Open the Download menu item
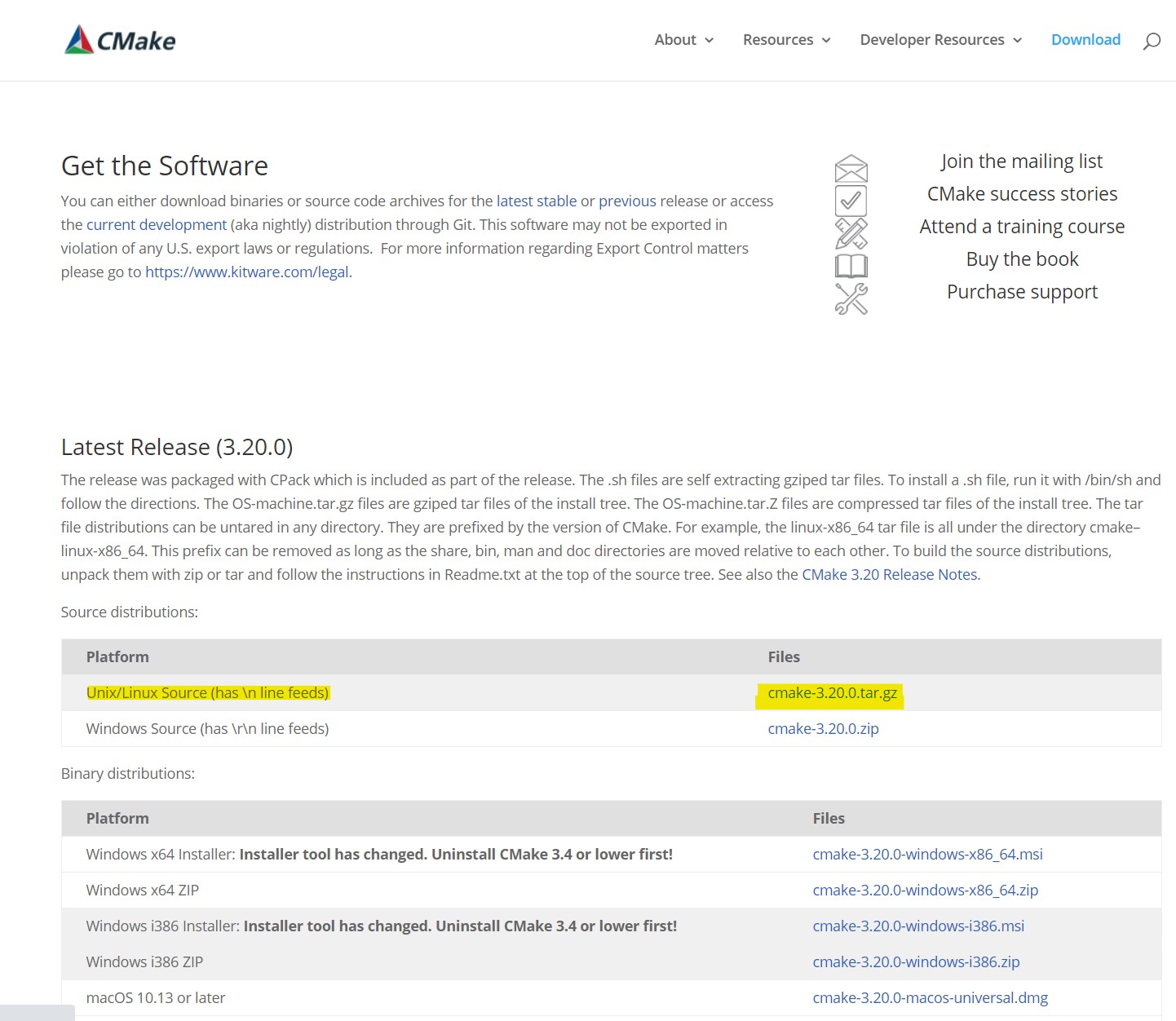The height and width of the screenshot is (1021, 1176). pyautogui.click(x=1085, y=40)
